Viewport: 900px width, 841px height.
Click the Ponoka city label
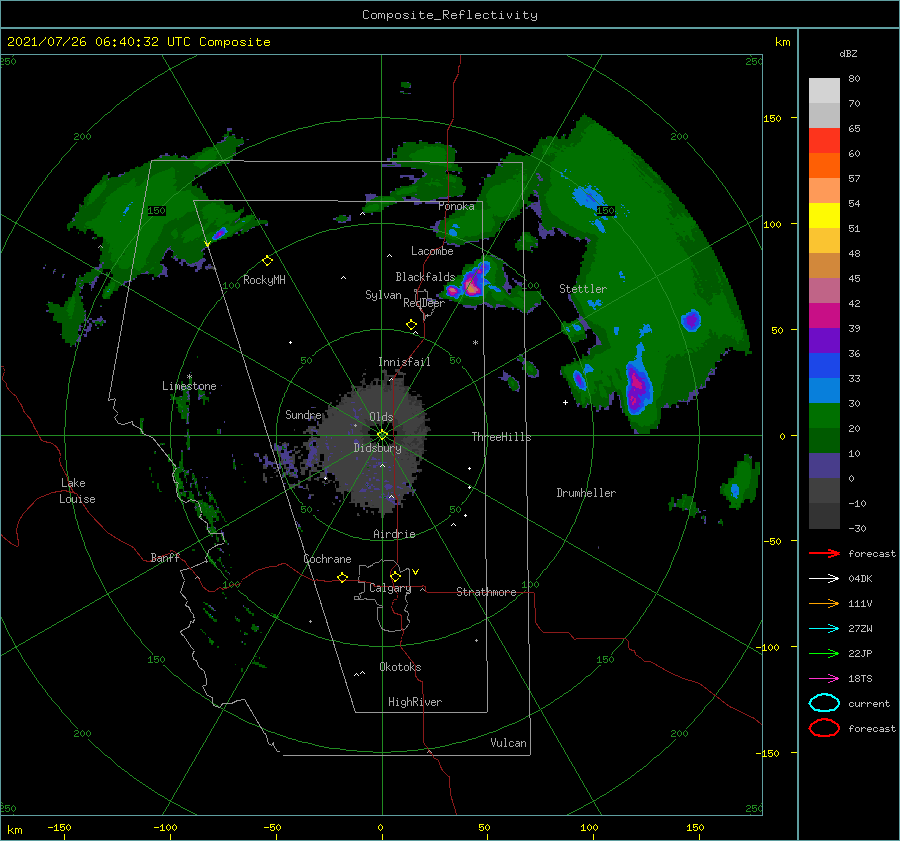click(x=456, y=206)
